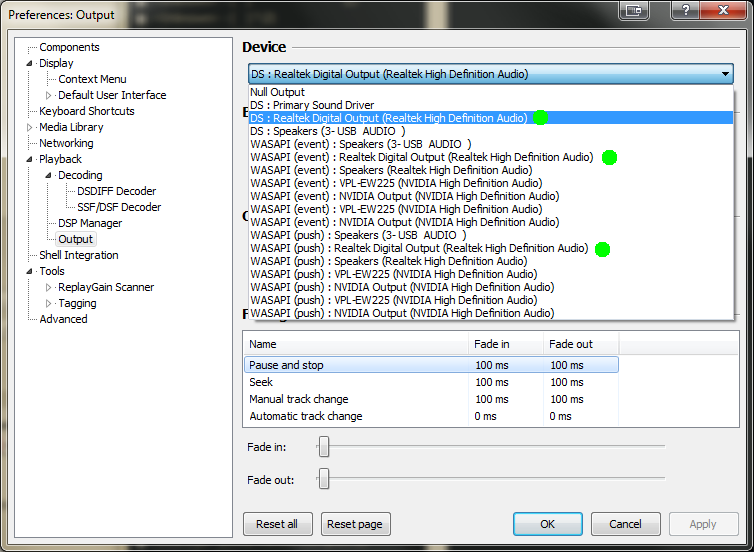Open the Display preferences page

[56, 63]
